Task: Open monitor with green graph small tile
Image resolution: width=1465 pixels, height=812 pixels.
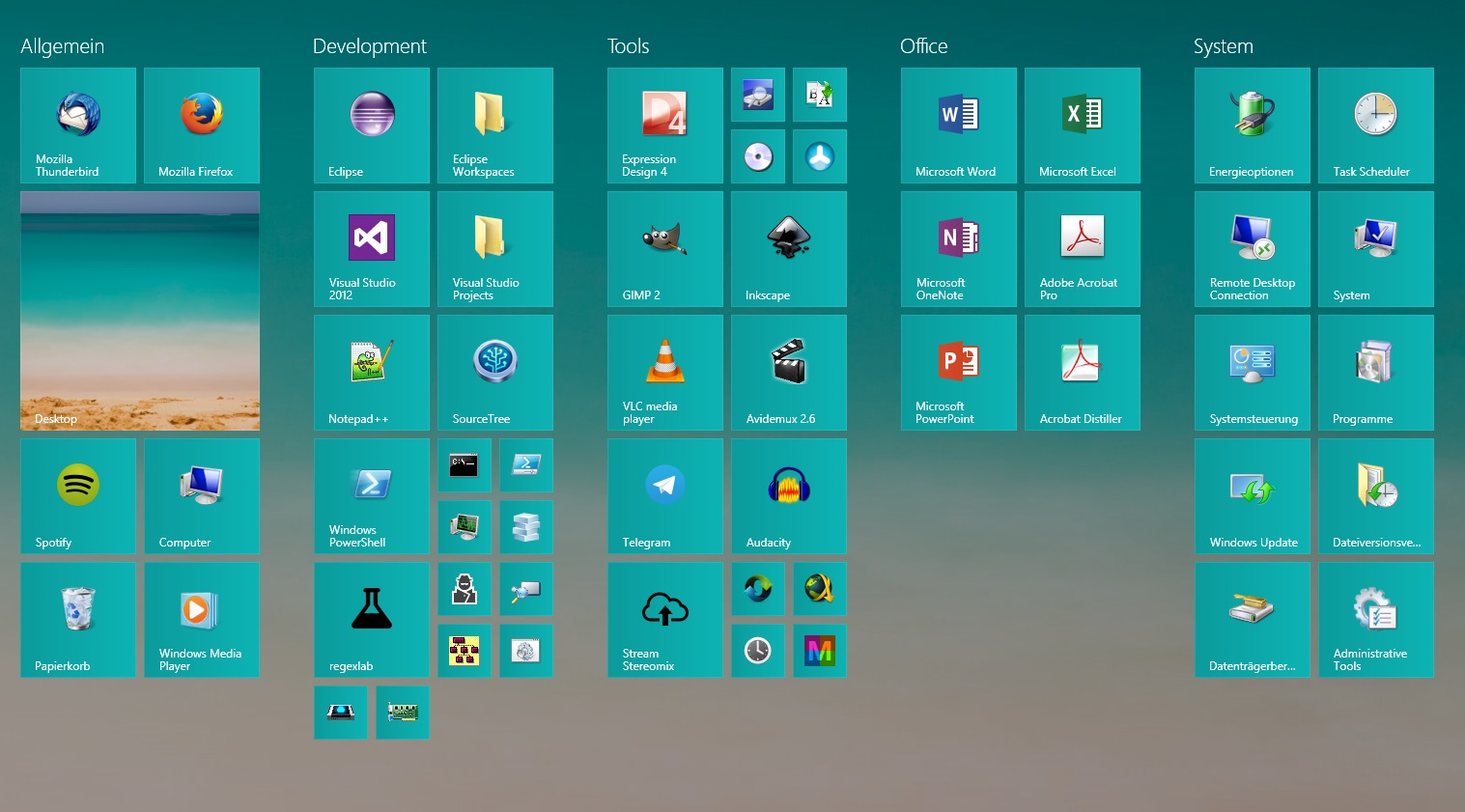Action: pos(465,527)
